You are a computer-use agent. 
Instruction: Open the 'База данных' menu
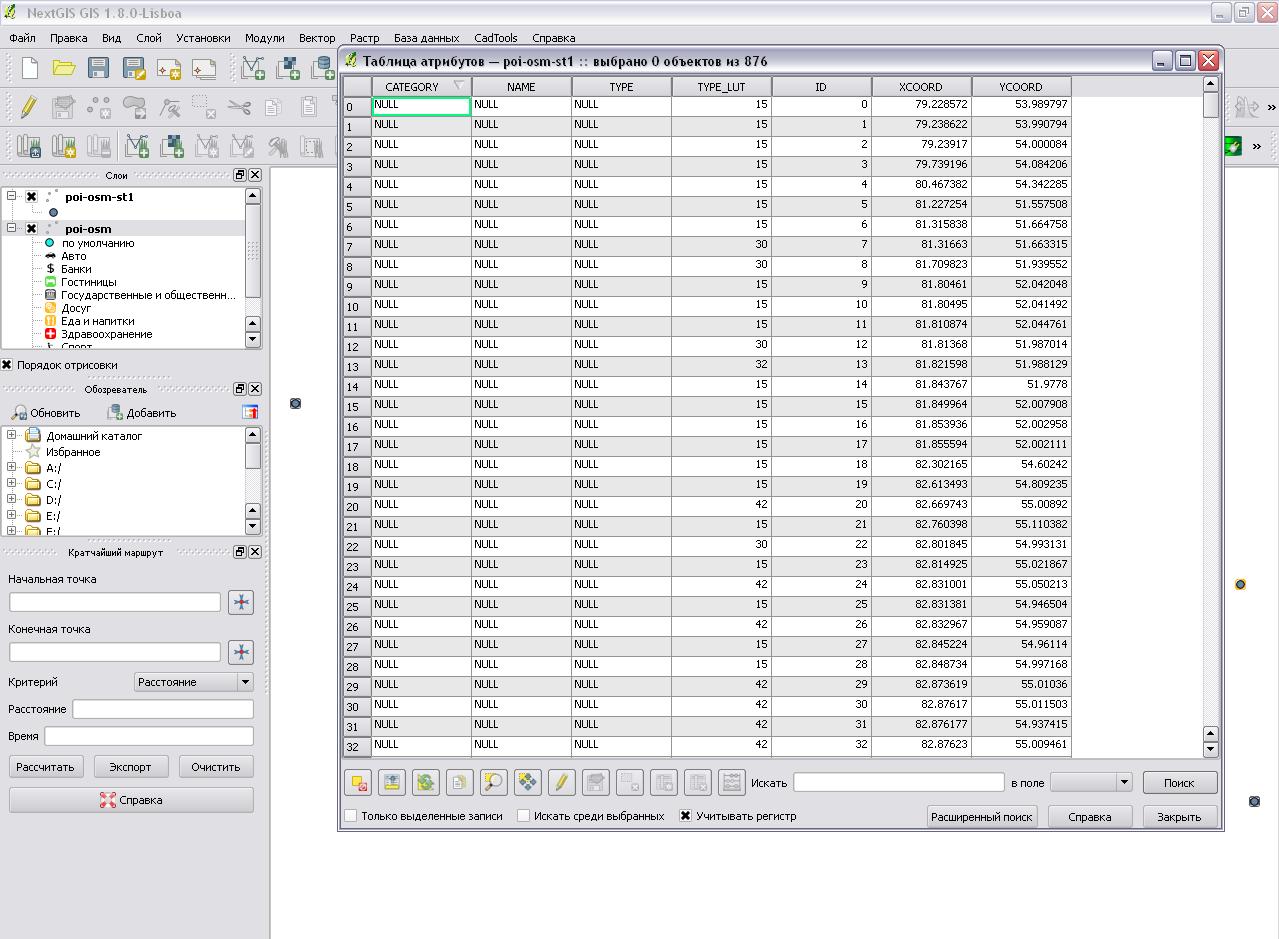click(426, 38)
